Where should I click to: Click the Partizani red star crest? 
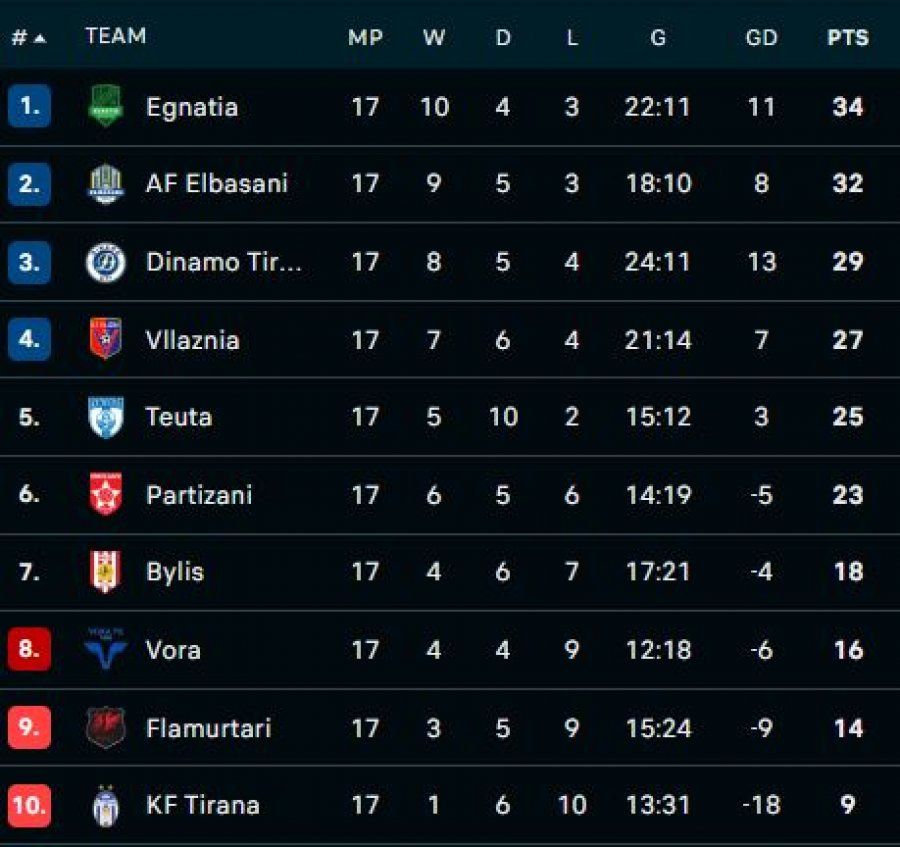[105, 494]
